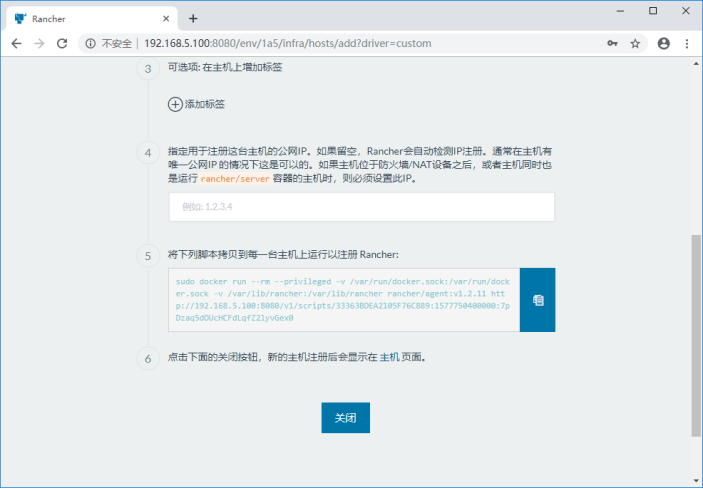
Task: Click inside the docker run command box
Action: click(344, 300)
